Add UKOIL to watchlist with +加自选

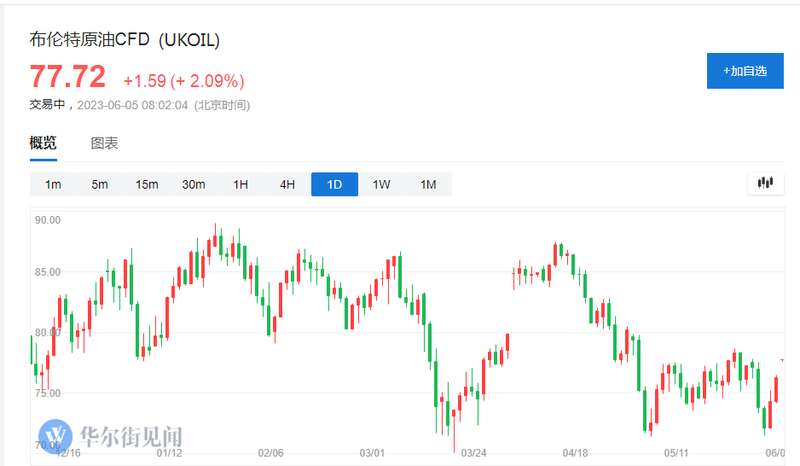[x=745, y=71]
